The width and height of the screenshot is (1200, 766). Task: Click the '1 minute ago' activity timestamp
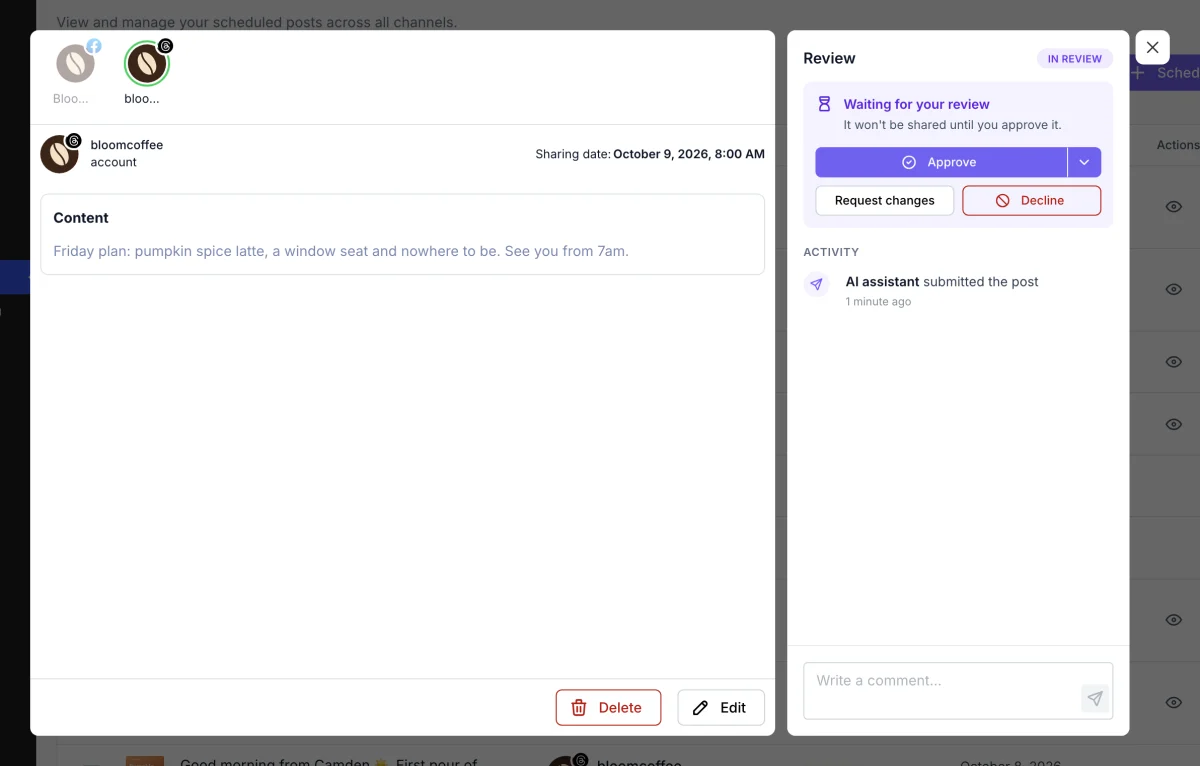[878, 302]
